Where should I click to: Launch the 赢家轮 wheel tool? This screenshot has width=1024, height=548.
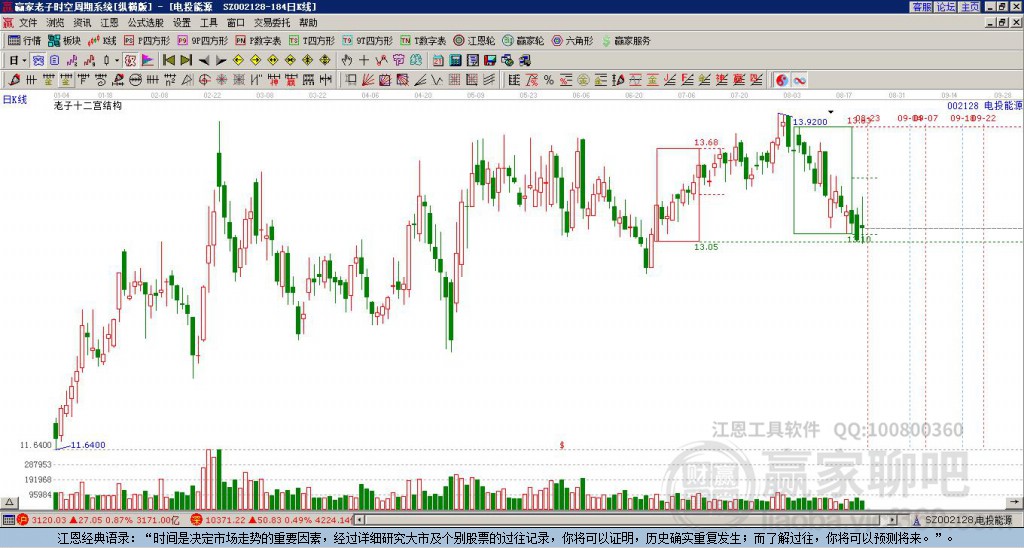523,40
